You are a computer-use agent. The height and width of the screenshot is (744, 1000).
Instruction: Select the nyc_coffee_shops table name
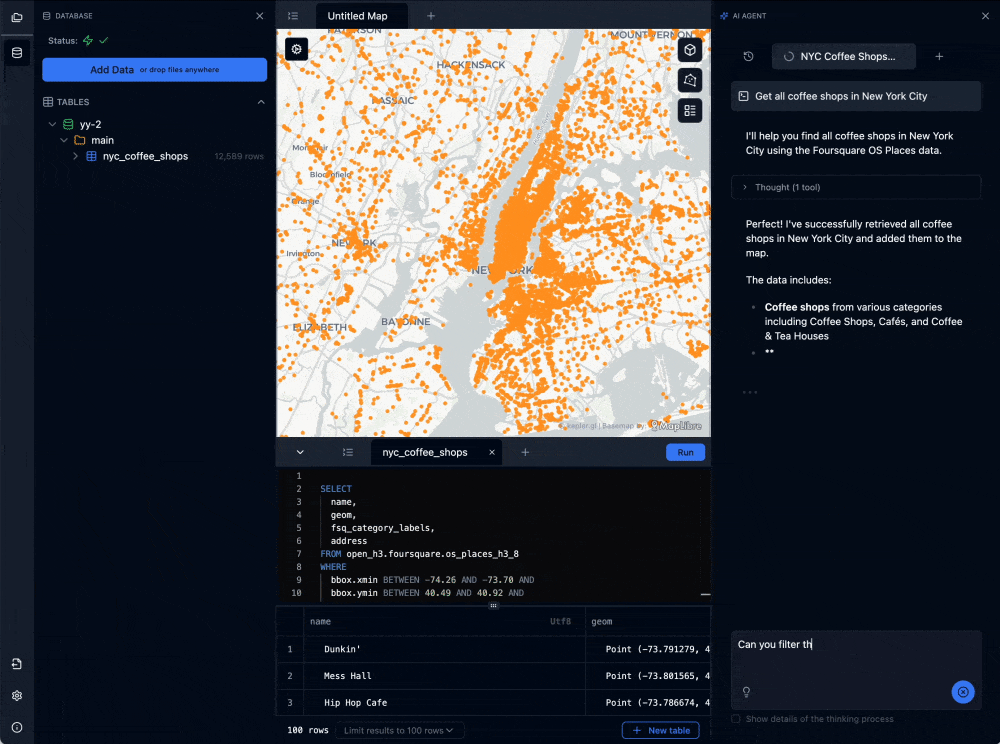point(145,156)
